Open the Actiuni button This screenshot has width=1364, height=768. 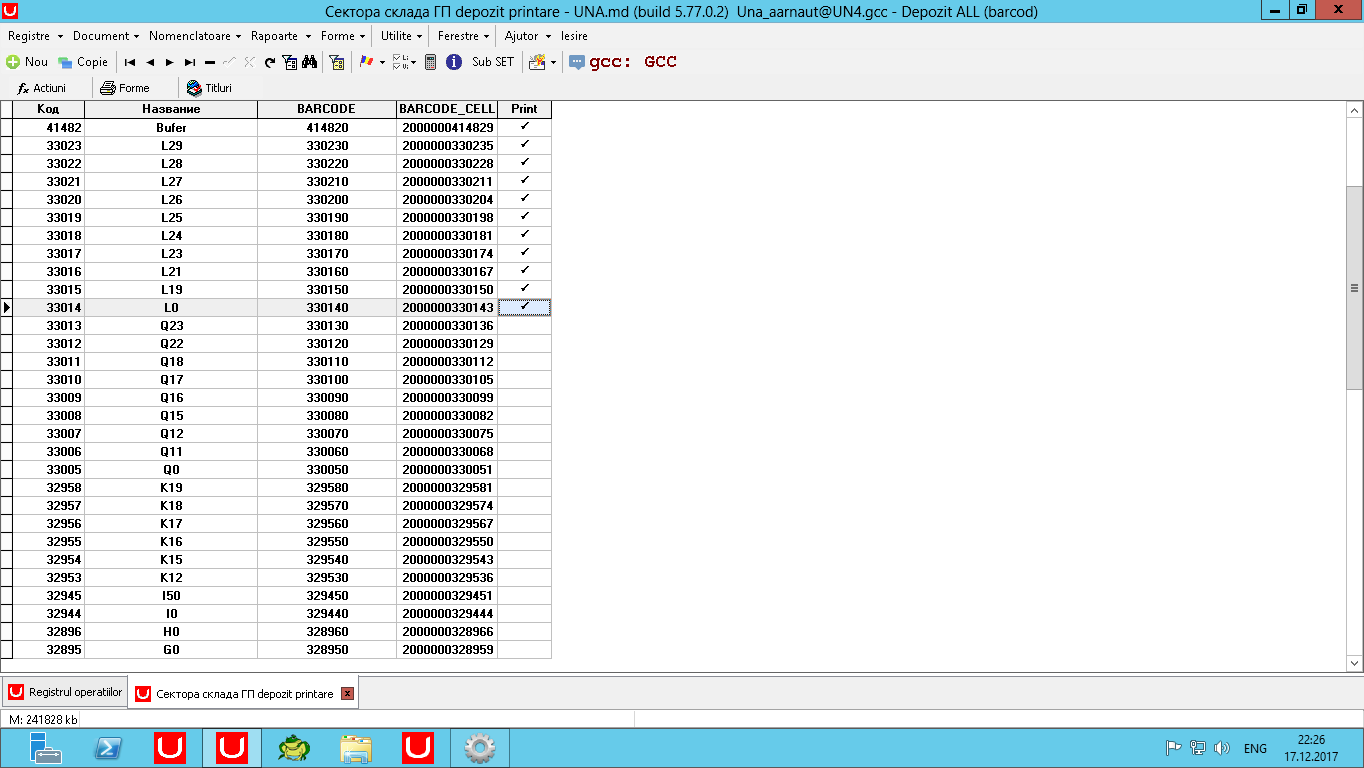point(42,88)
